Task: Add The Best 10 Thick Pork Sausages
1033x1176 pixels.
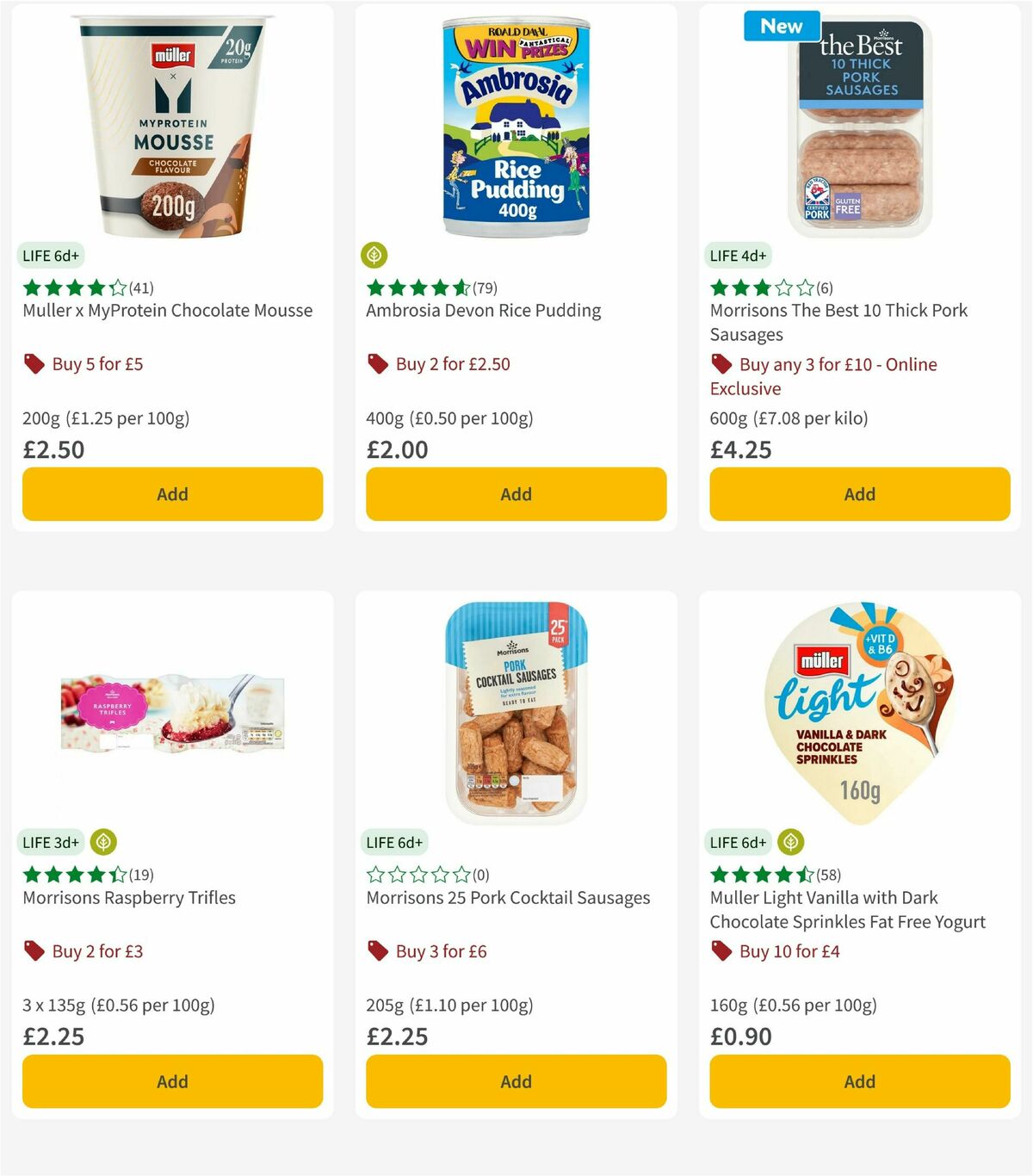Action: 858,494
